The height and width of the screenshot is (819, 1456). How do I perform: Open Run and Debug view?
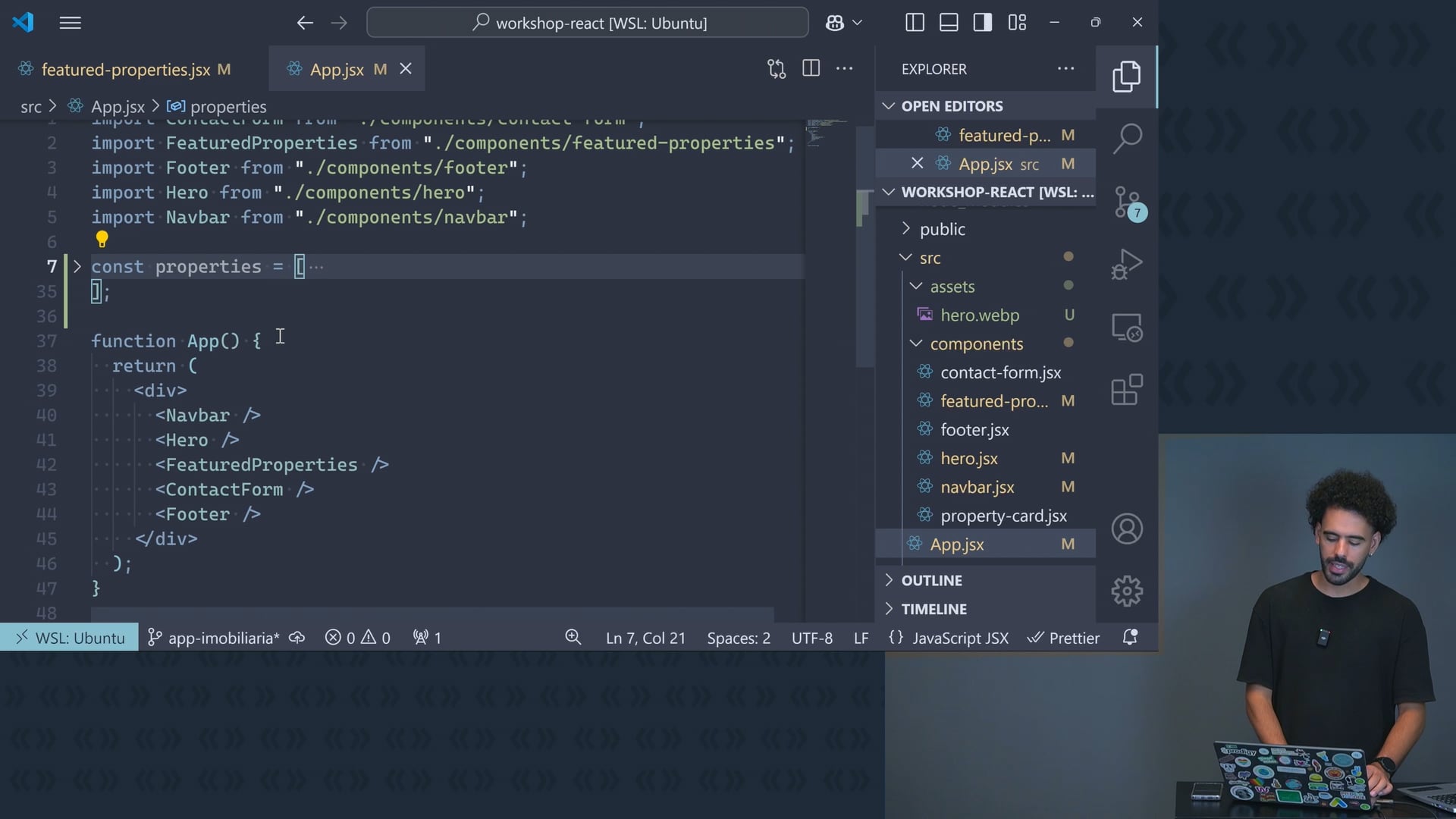click(1127, 265)
